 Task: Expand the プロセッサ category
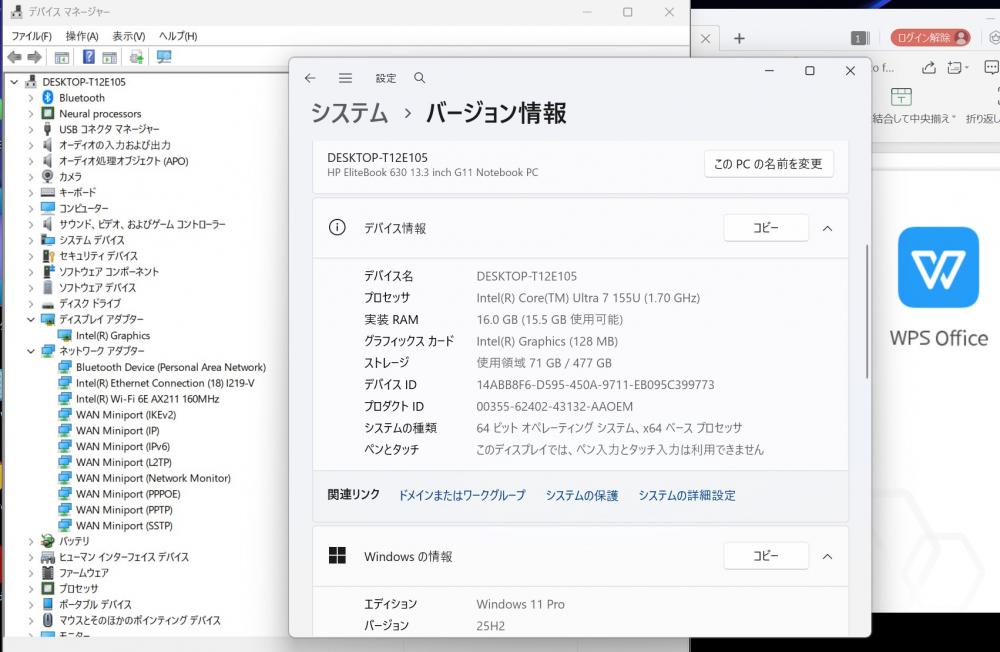(x=31, y=589)
